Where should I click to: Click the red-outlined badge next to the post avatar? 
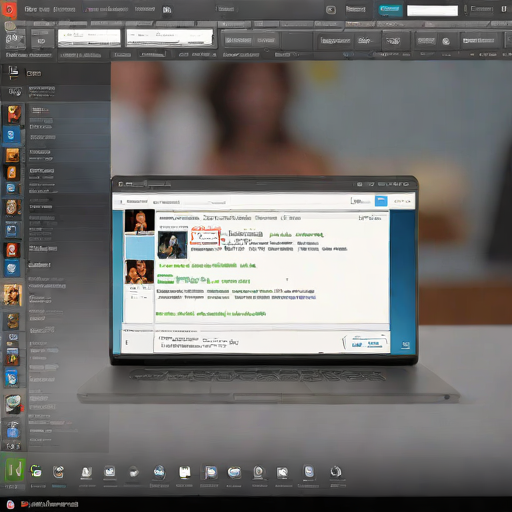click(x=205, y=236)
